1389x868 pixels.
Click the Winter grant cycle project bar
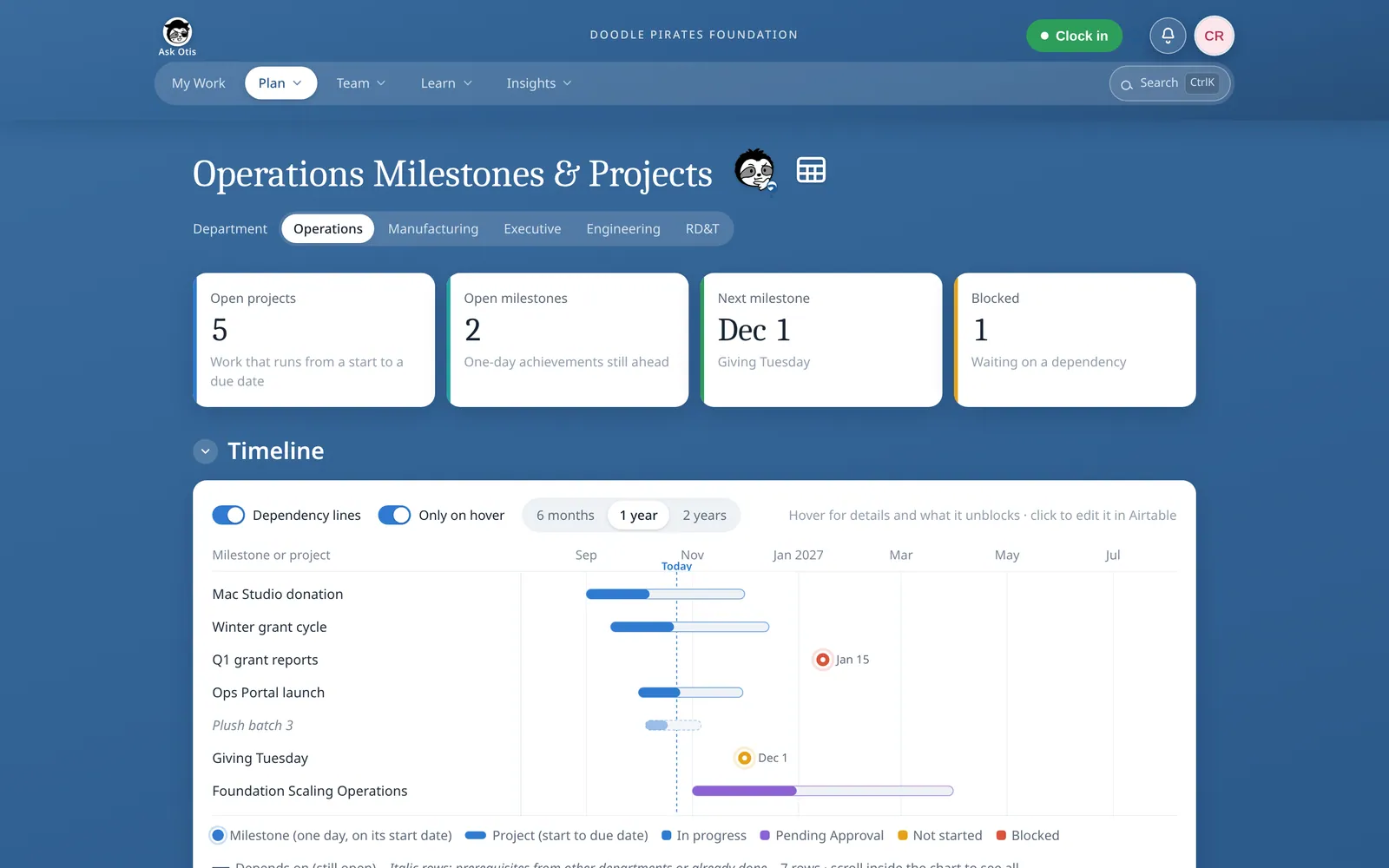pyautogui.click(x=689, y=627)
